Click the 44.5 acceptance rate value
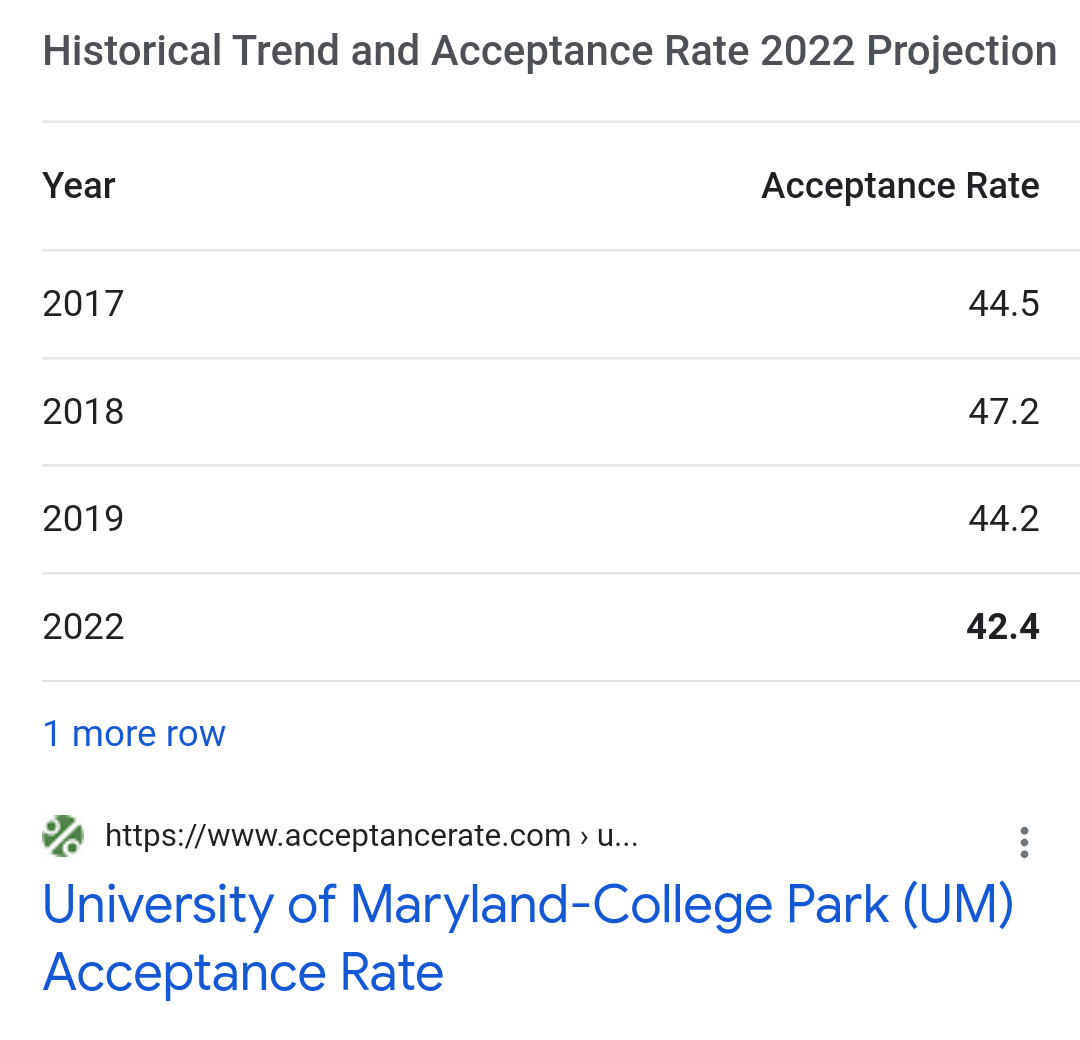 1003,303
